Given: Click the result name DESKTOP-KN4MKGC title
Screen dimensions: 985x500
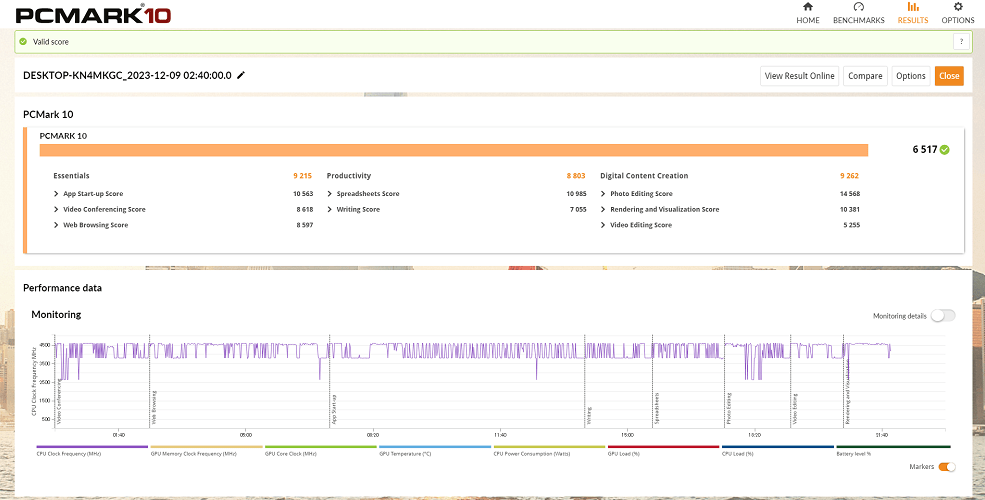Looking at the screenshot, I should click(128, 75).
